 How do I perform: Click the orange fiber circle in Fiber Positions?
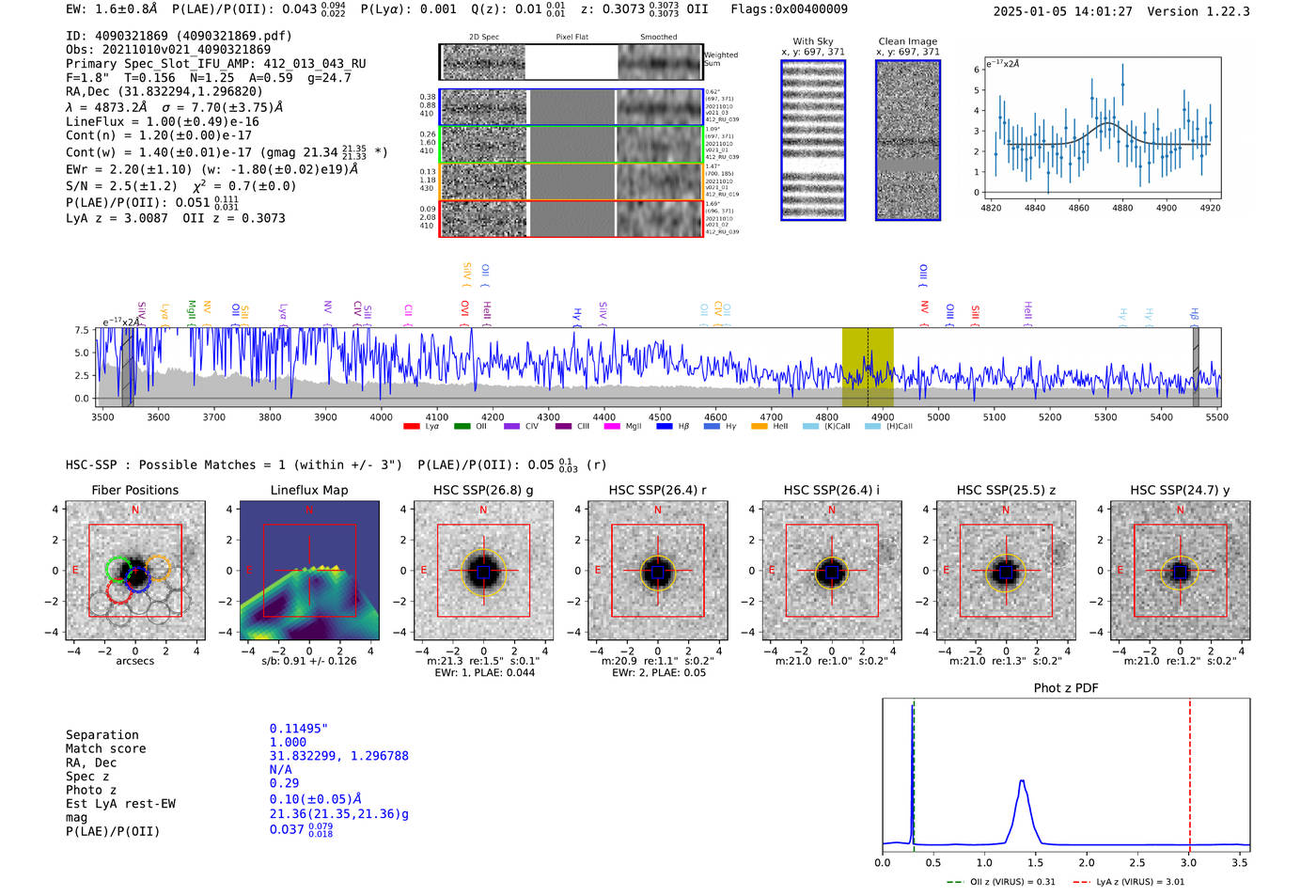click(x=157, y=568)
